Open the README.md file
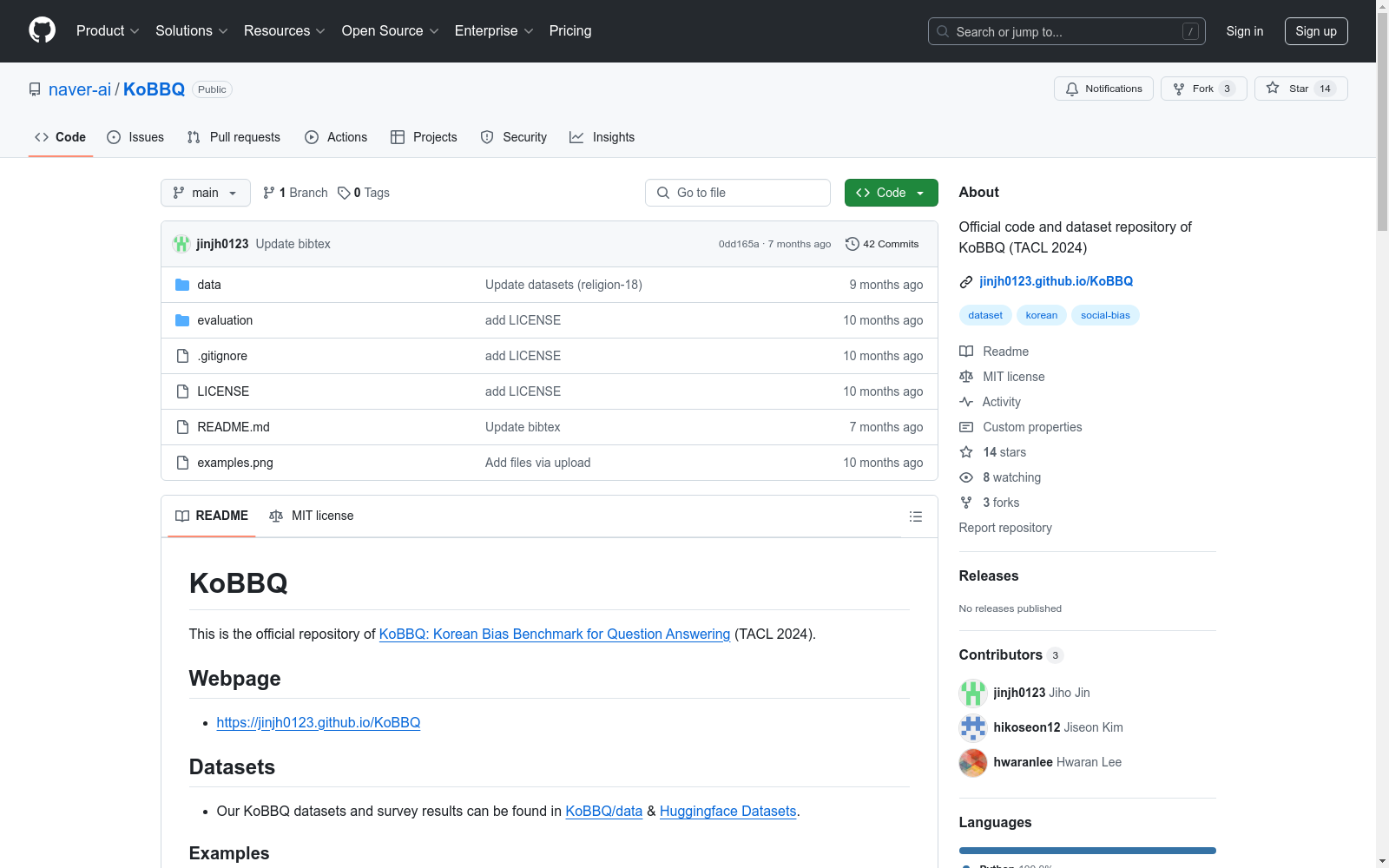 click(234, 427)
